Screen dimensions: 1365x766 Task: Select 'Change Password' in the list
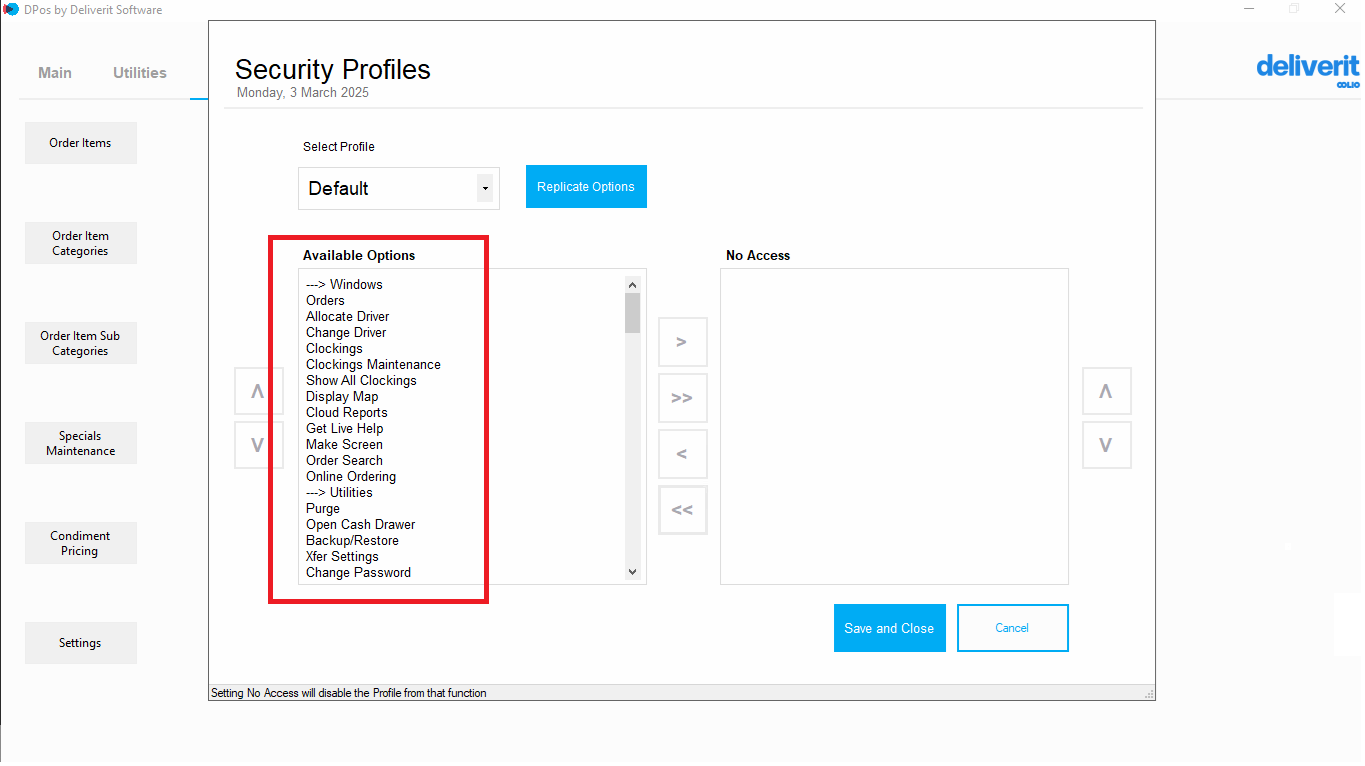tap(358, 572)
